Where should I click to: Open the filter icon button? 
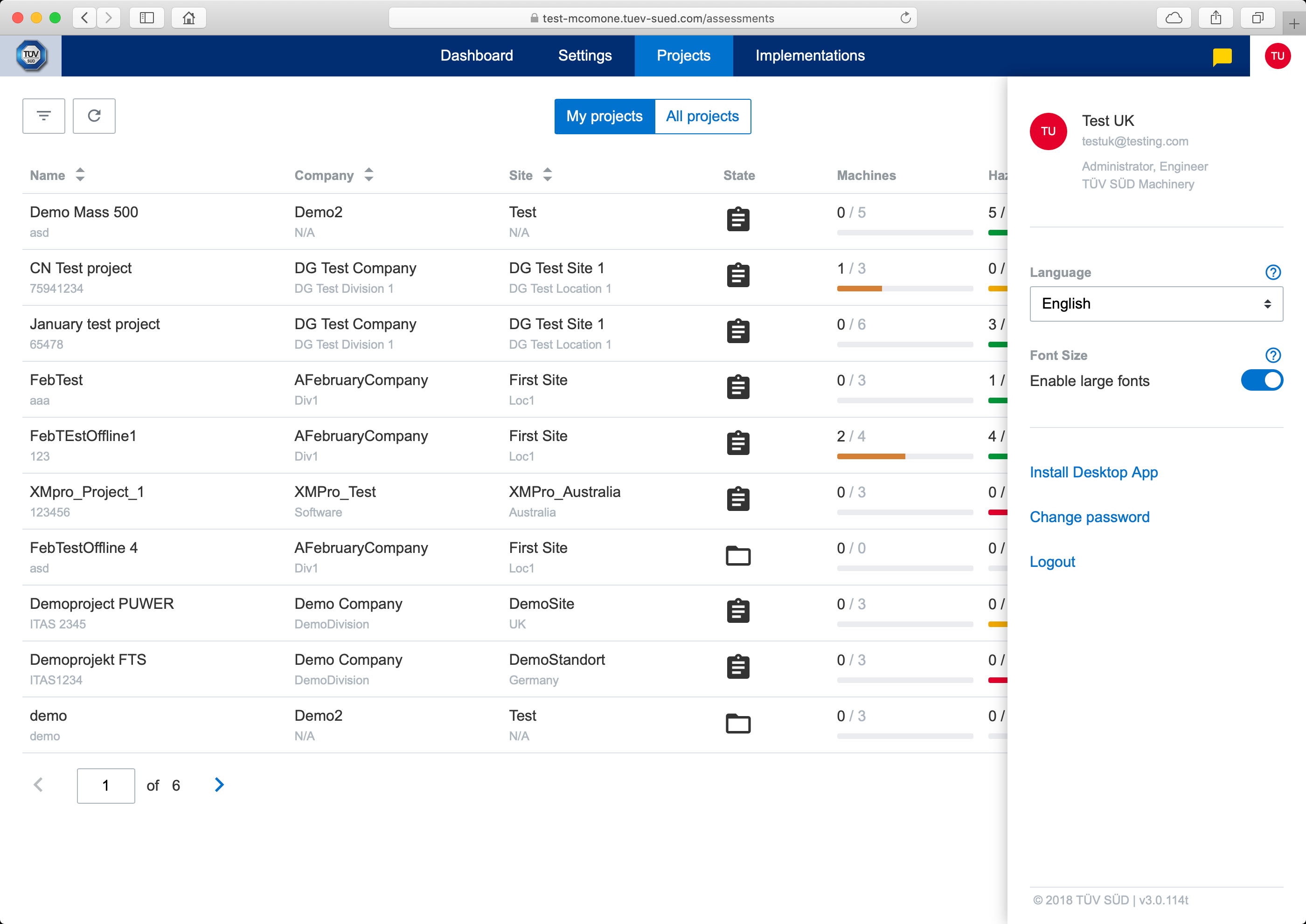click(x=44, y=116)
